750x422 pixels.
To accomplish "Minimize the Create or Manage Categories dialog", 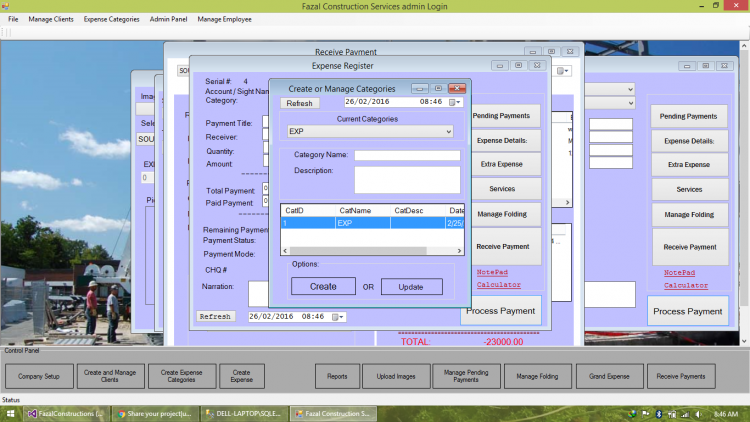I will (419, 89).
